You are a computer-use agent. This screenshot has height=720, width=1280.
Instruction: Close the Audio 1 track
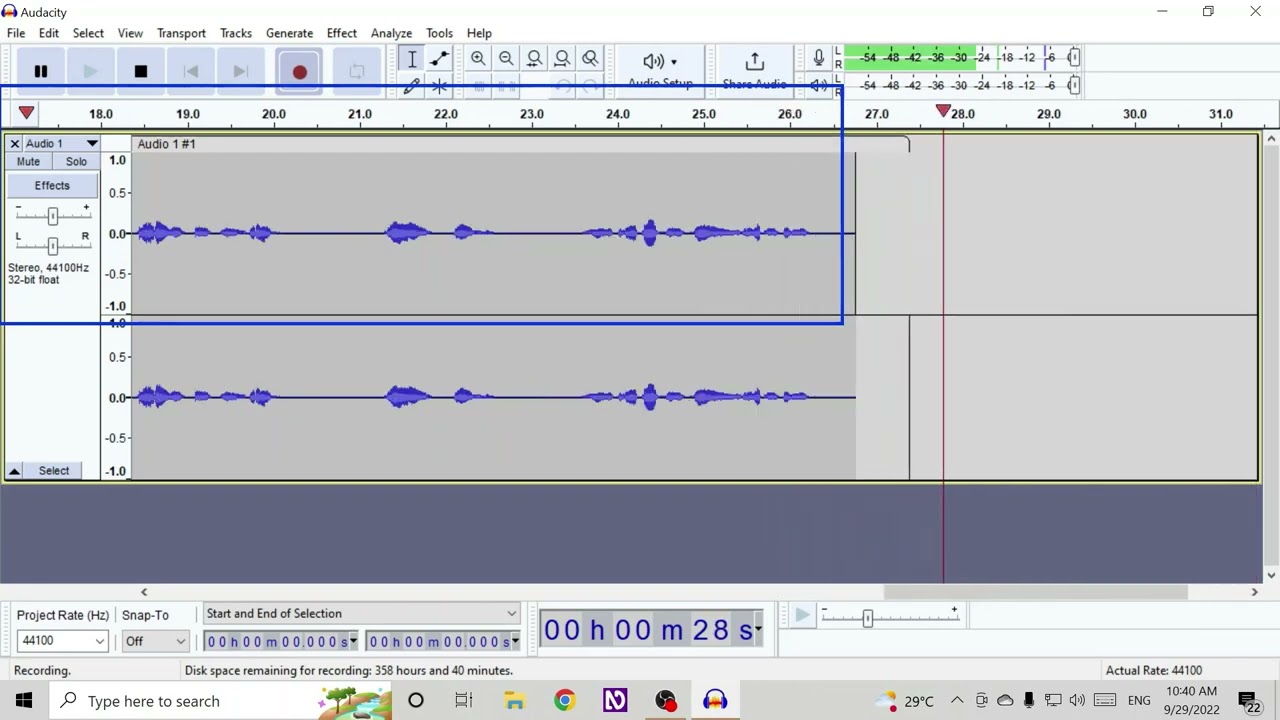(x=15, y=144)
